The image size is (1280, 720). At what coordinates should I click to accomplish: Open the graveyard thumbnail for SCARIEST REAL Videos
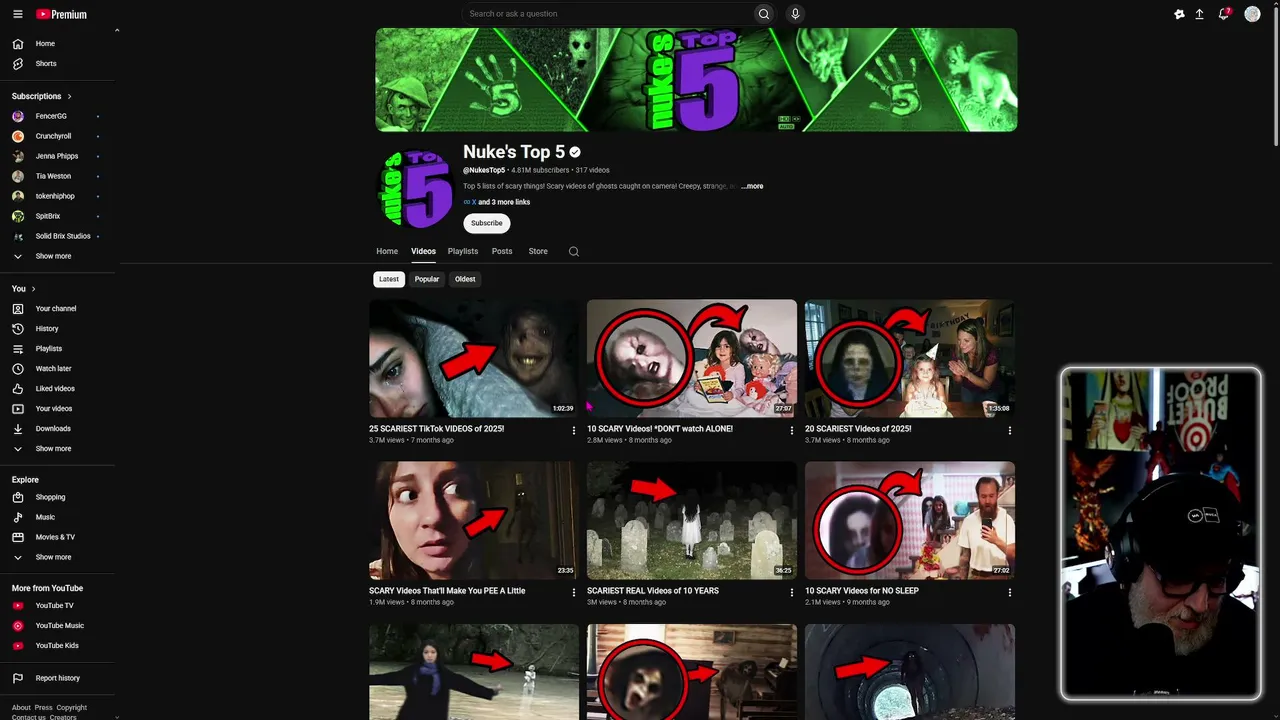click(692, 520)
